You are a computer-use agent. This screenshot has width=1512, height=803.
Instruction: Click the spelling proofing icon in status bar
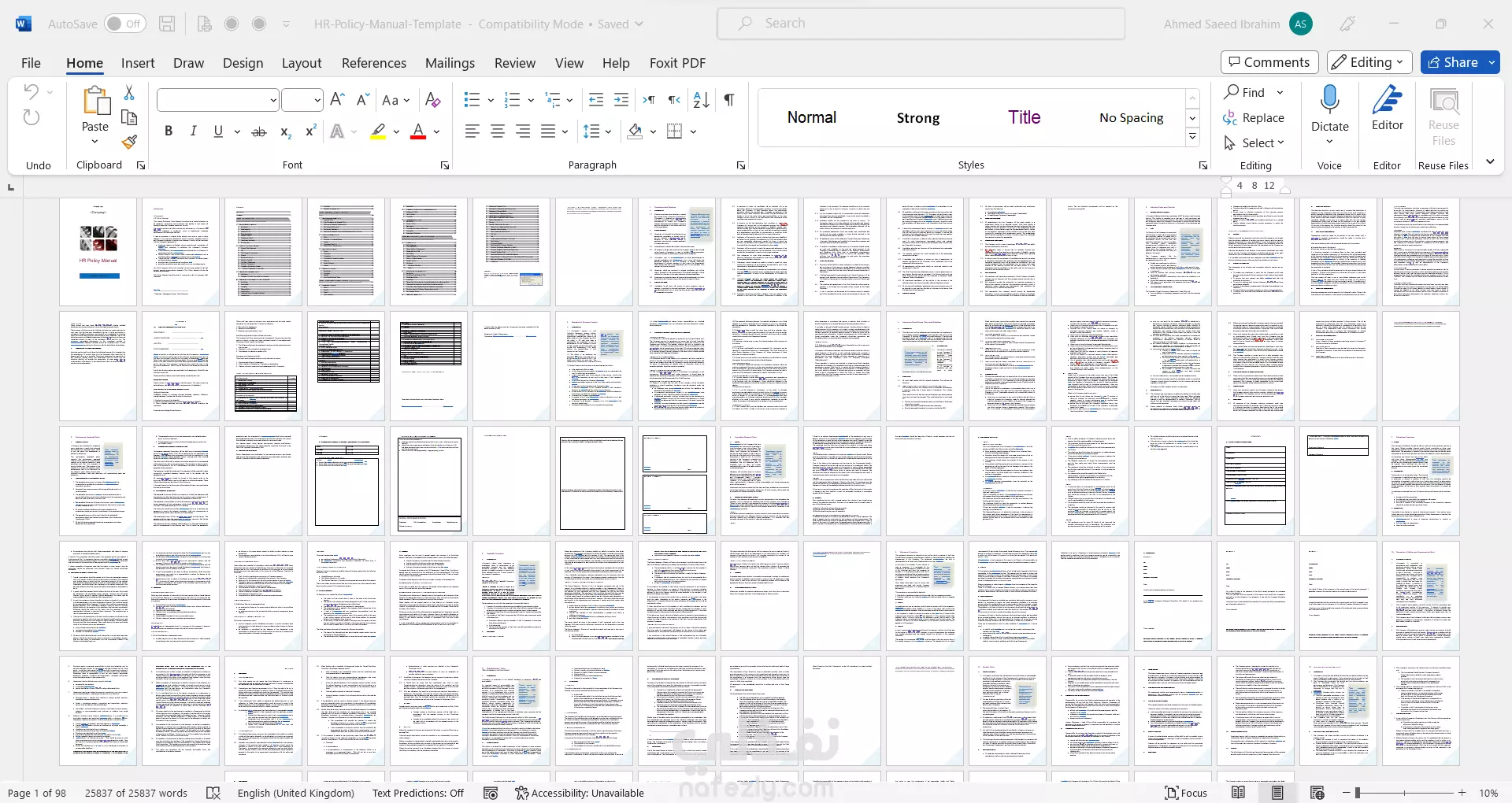click(213, 793)
